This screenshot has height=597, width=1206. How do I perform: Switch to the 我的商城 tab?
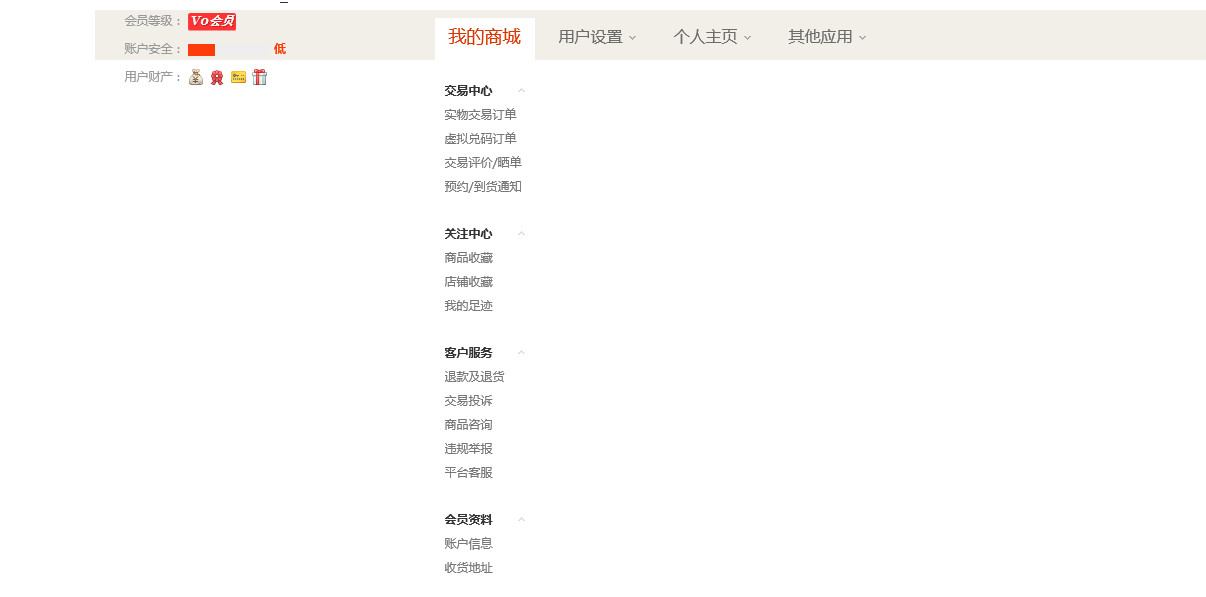pyautogui.click(x=485, y=38)
